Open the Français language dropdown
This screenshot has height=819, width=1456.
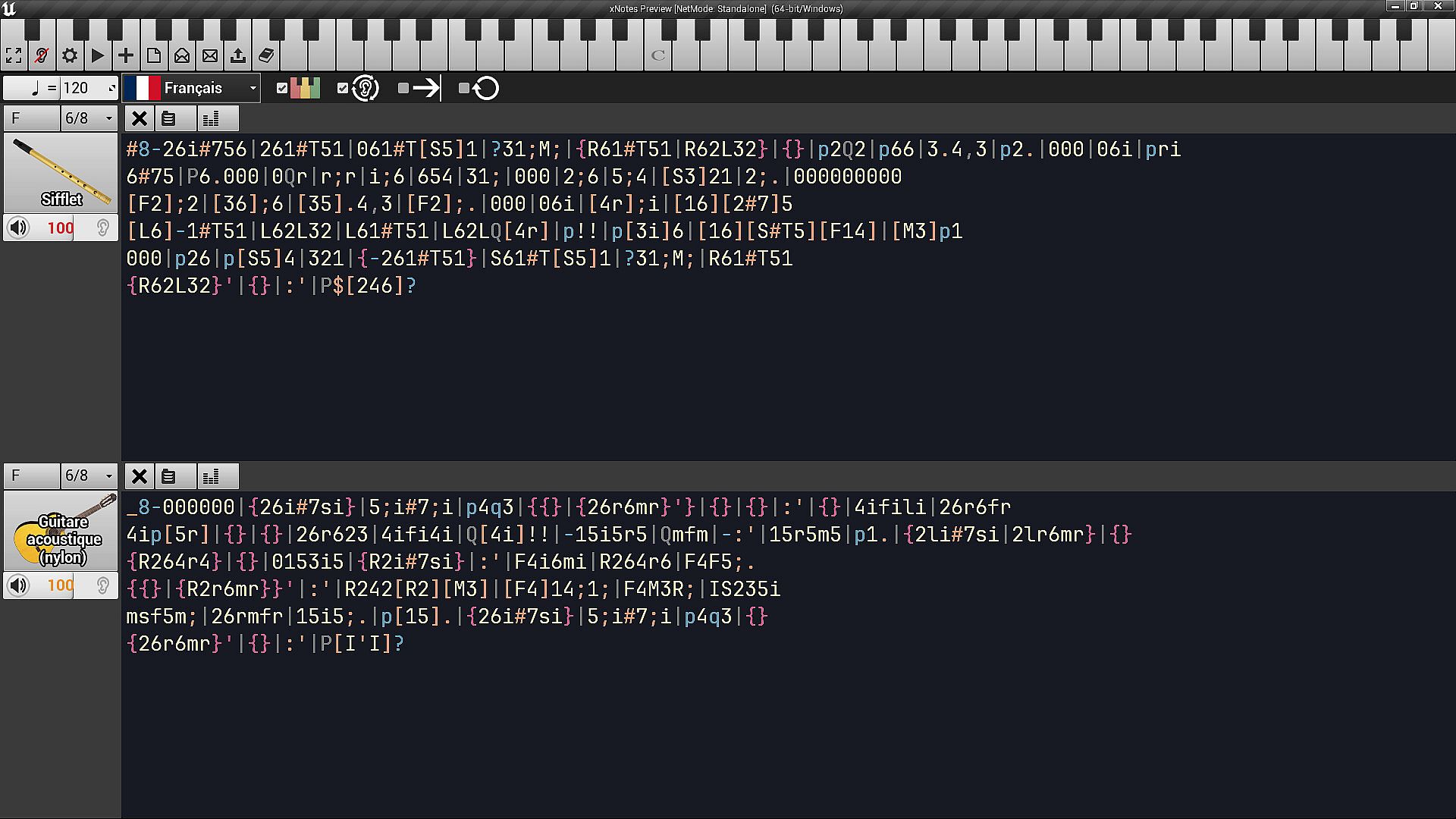[191, 88]
